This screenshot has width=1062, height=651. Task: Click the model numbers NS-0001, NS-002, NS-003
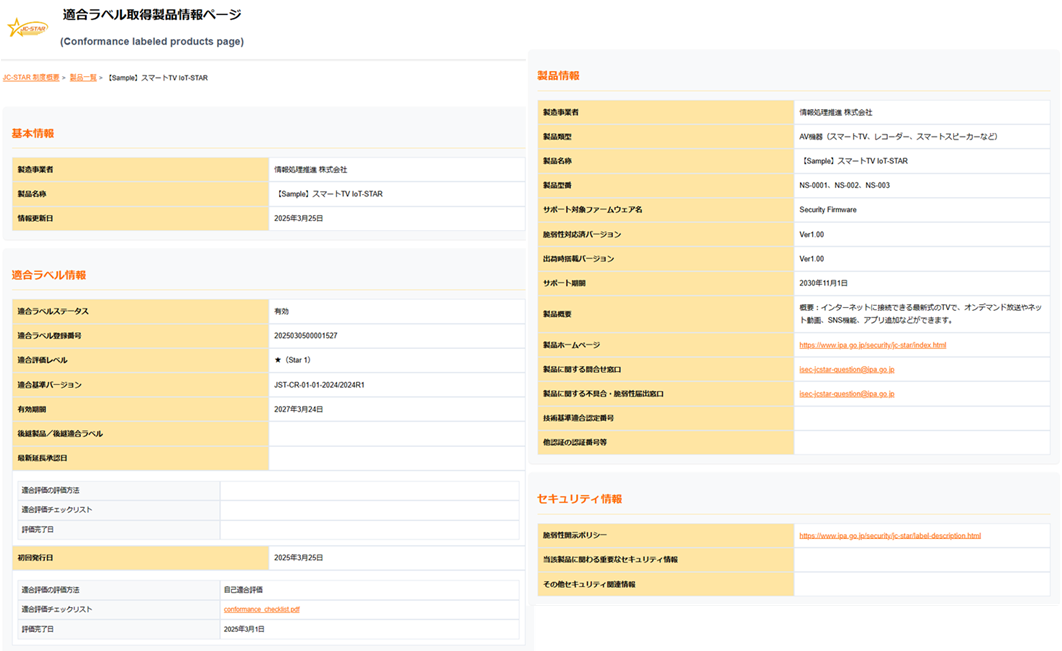click(x=844, y=185)
